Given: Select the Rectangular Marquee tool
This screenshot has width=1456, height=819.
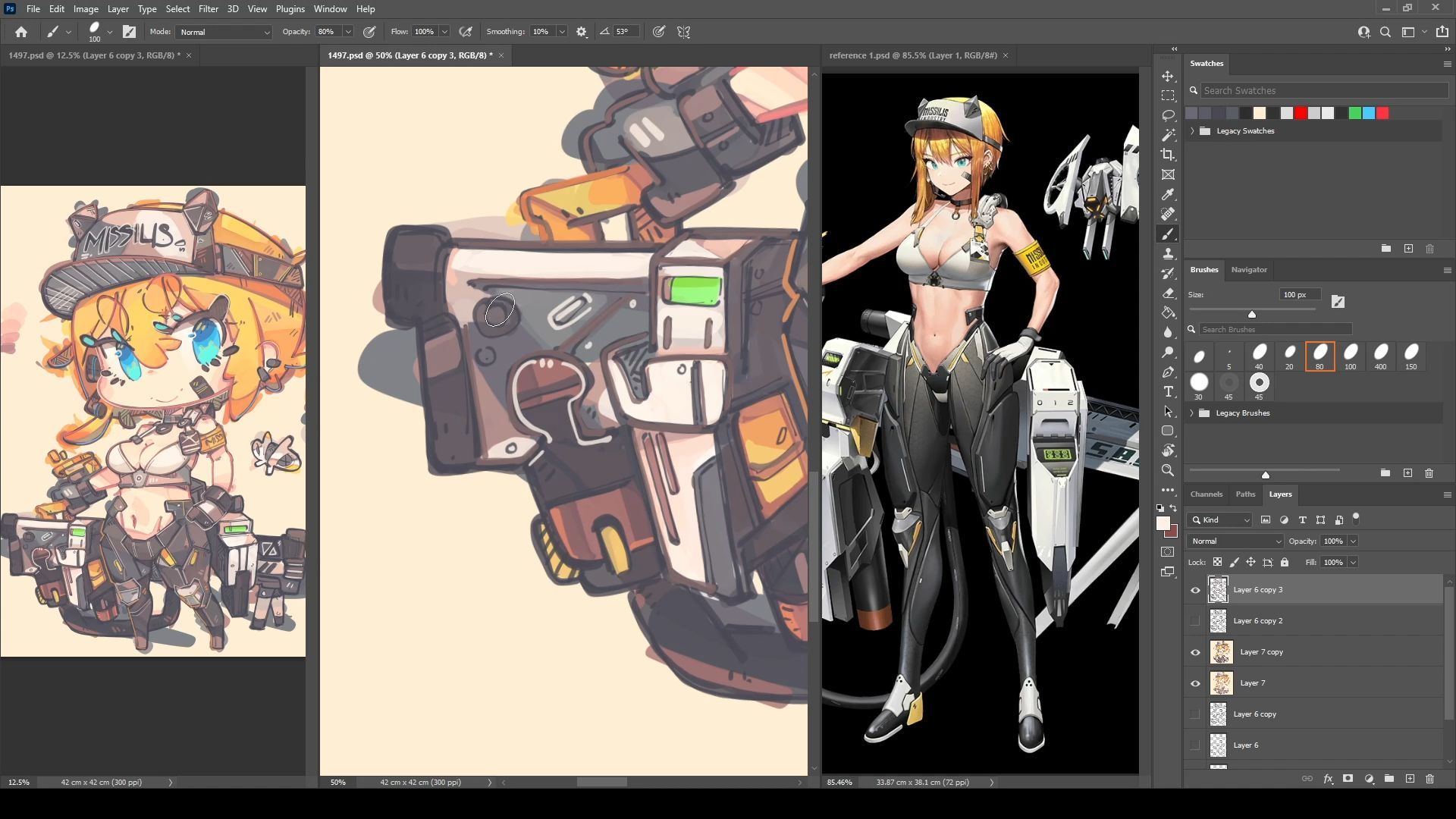Looking at the screenshot, I should click(x=1168, y=96).
